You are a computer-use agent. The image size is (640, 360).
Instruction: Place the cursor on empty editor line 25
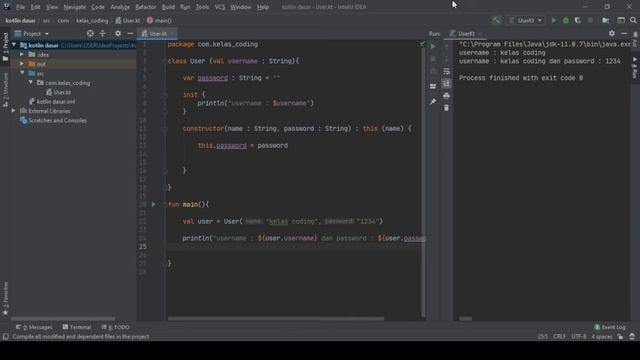[x=294, y=247]
